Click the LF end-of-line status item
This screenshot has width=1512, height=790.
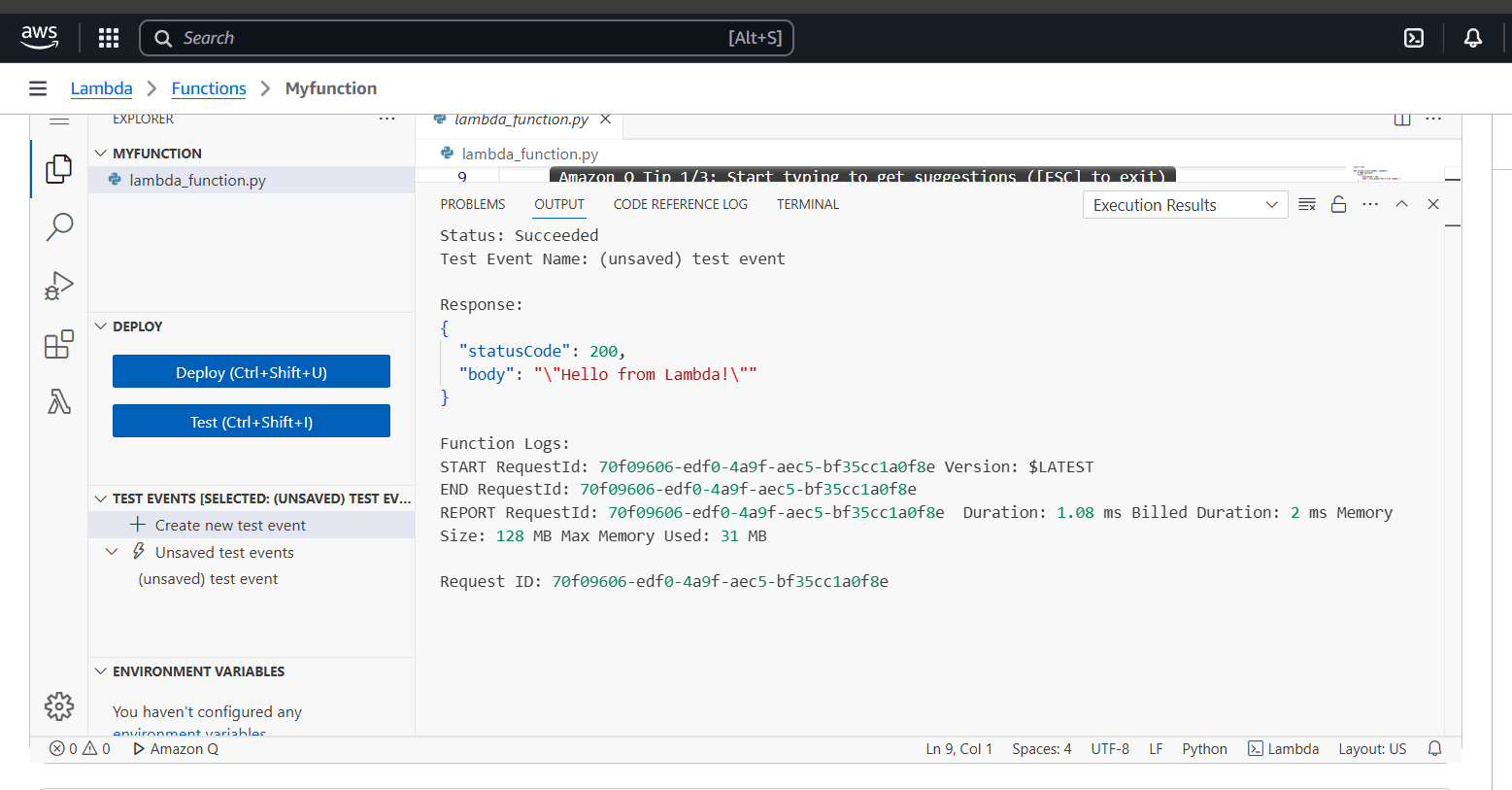pos(1156,748)
